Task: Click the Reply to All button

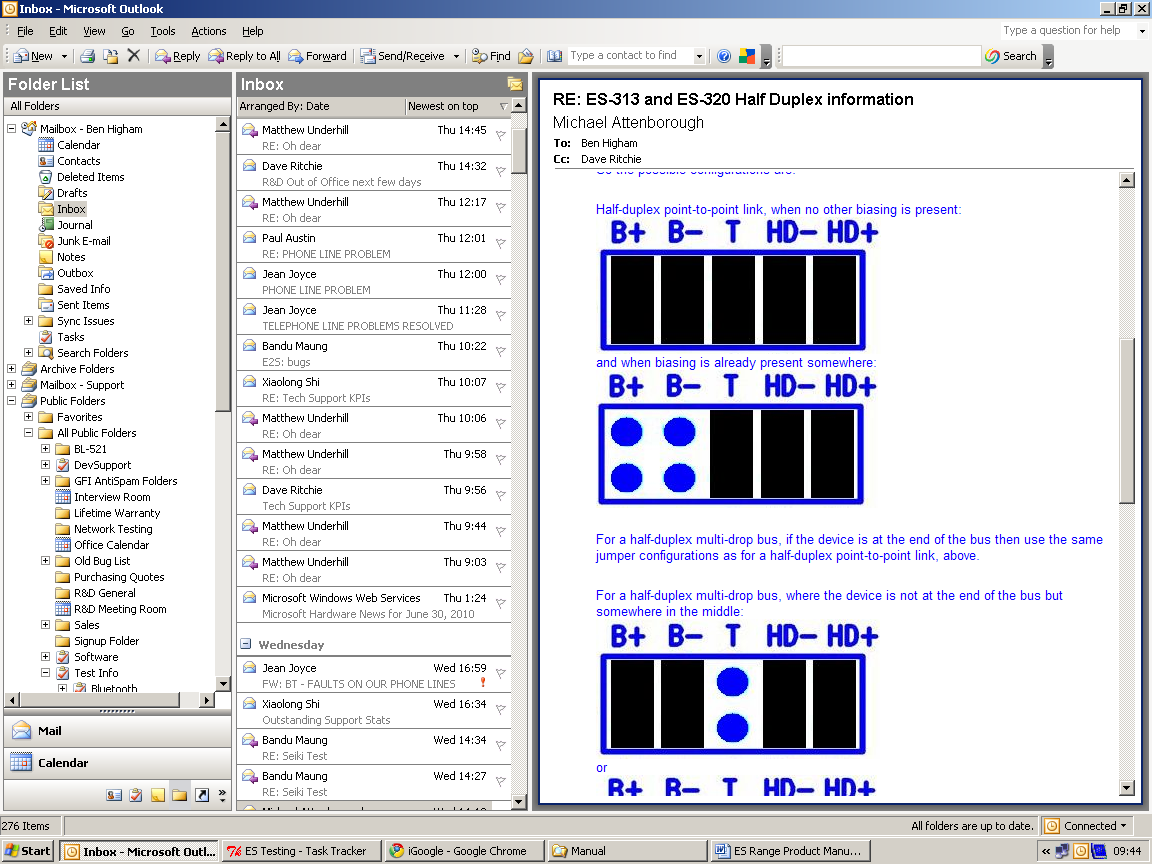Action: 244,56
